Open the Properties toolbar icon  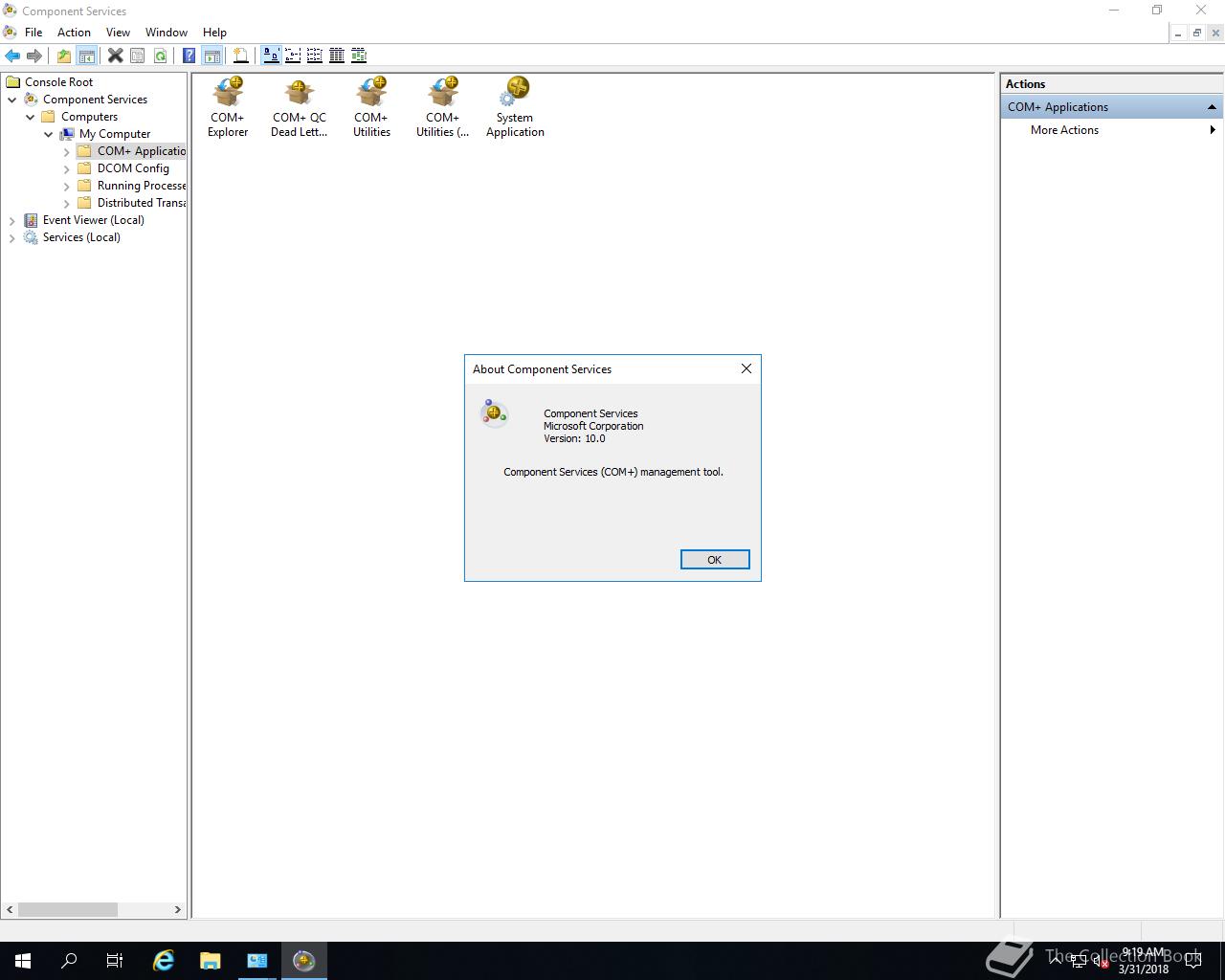pos(138,56)
